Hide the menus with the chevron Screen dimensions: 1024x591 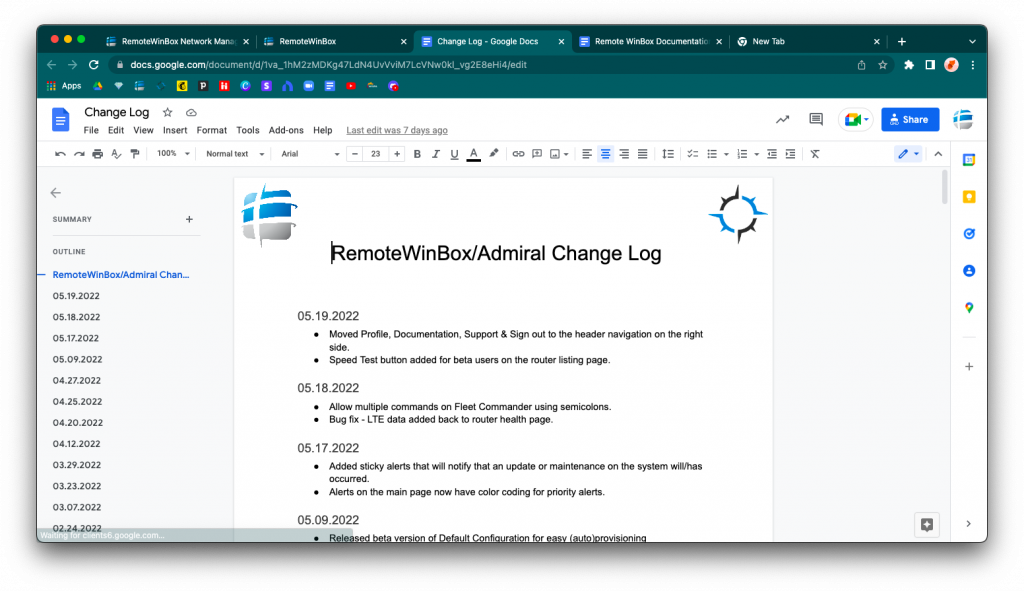[x=938, y=154]
